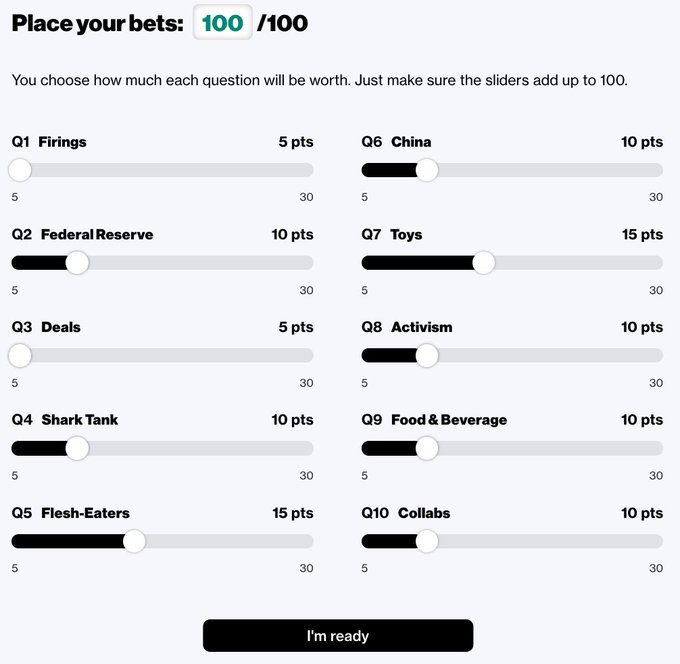Click the Q4 Shark Tank slider handle
Image resolution: width=680 pixels, height=664 pixels.
[x=77, y=448]
